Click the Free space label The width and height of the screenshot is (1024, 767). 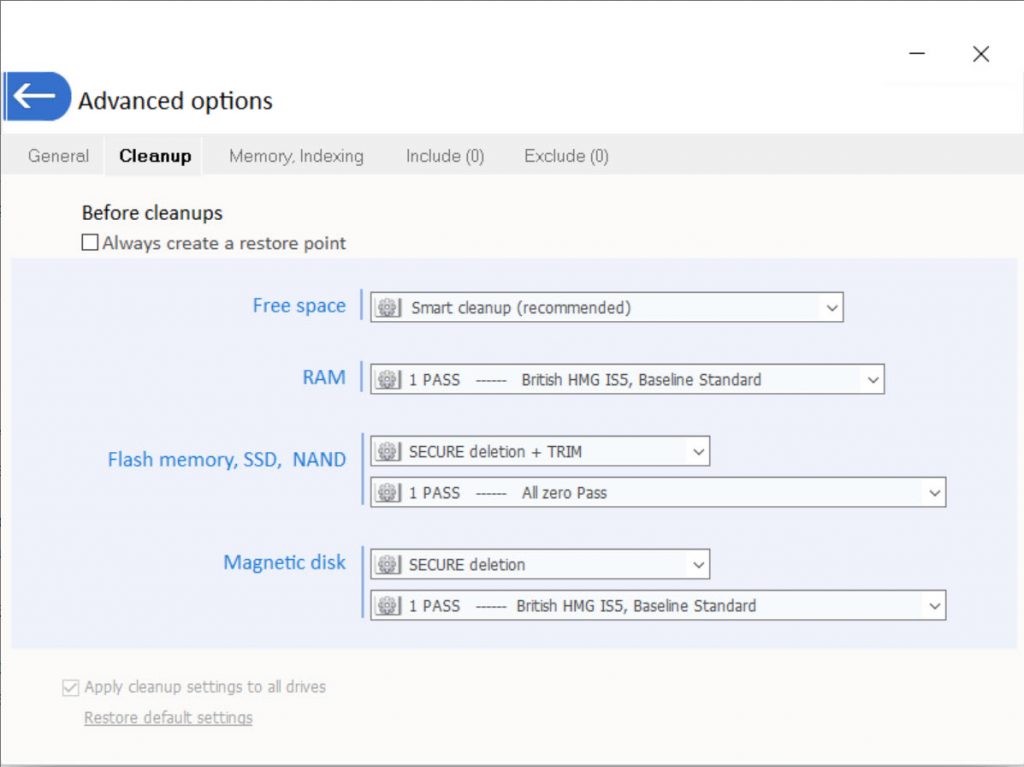tap(299, 305)
